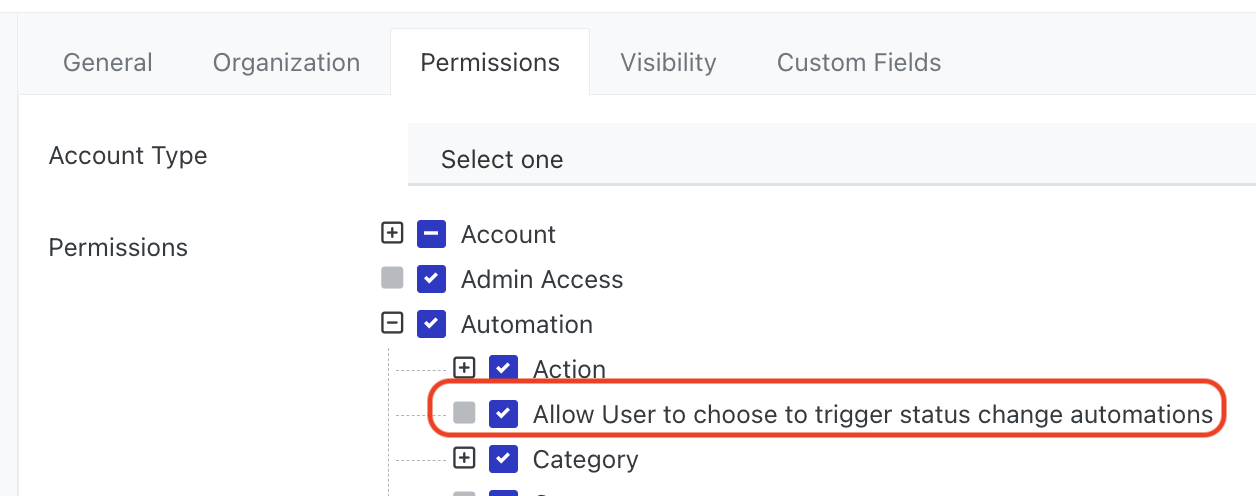Collapse the Automation node minus icon
The height and width of the screenshot is (496, 1256).
pos(392,323)
